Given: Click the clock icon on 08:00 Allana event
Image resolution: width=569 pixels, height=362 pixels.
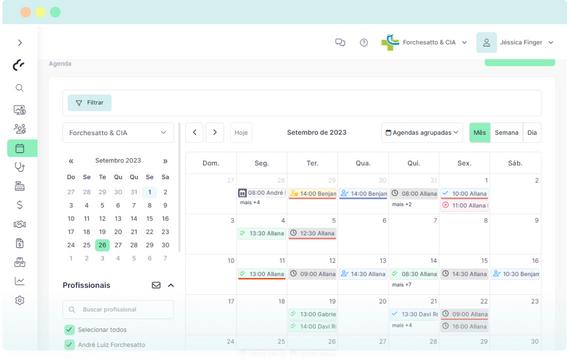Looking at the screenshot, I should coord(395,193).
